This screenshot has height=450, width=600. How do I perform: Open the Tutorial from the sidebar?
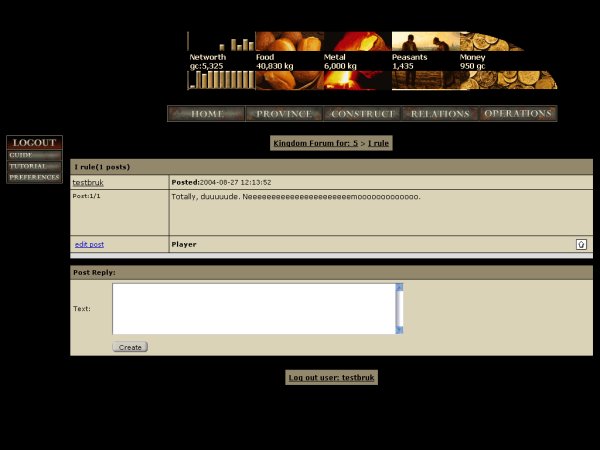(x=34, y=166)
